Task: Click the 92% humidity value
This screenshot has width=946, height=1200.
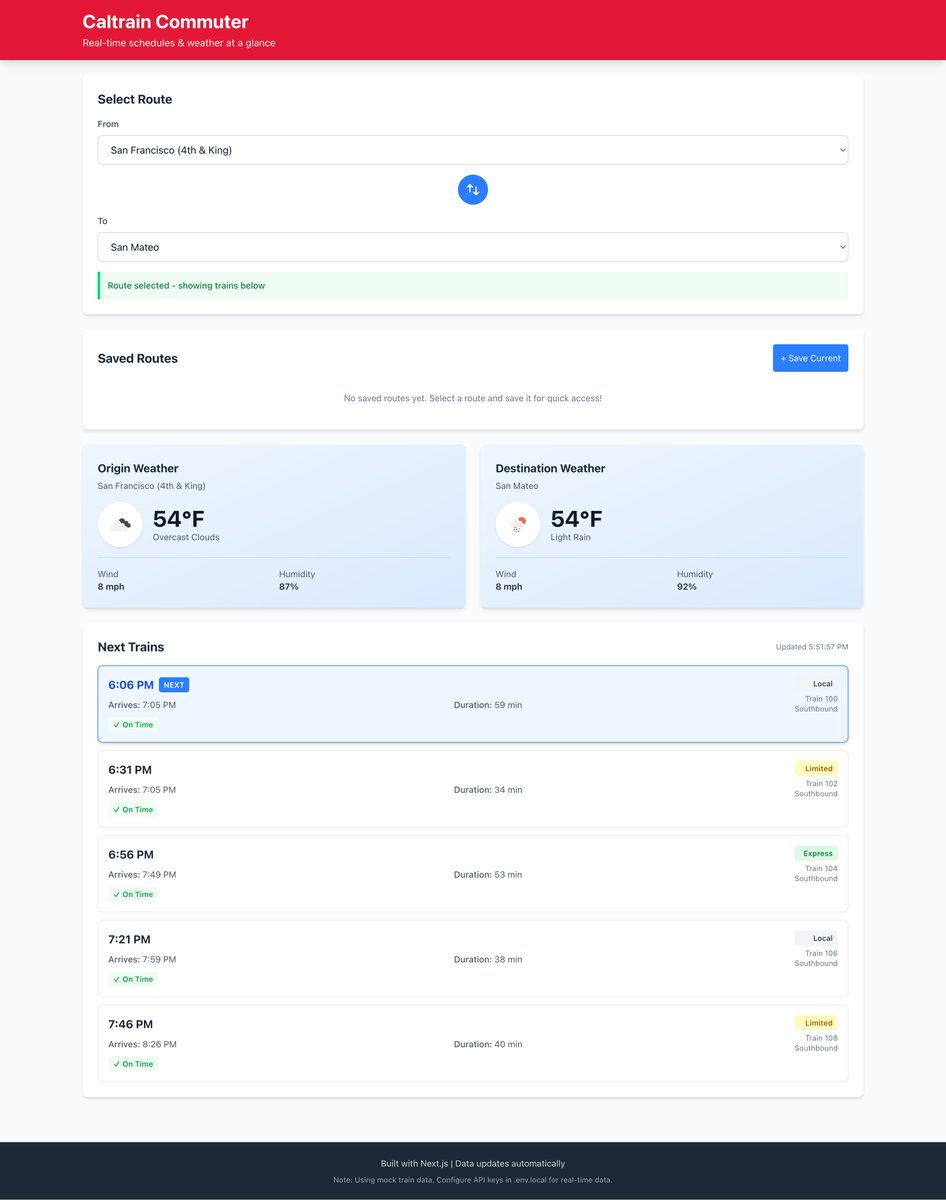Action: [687, 587]
